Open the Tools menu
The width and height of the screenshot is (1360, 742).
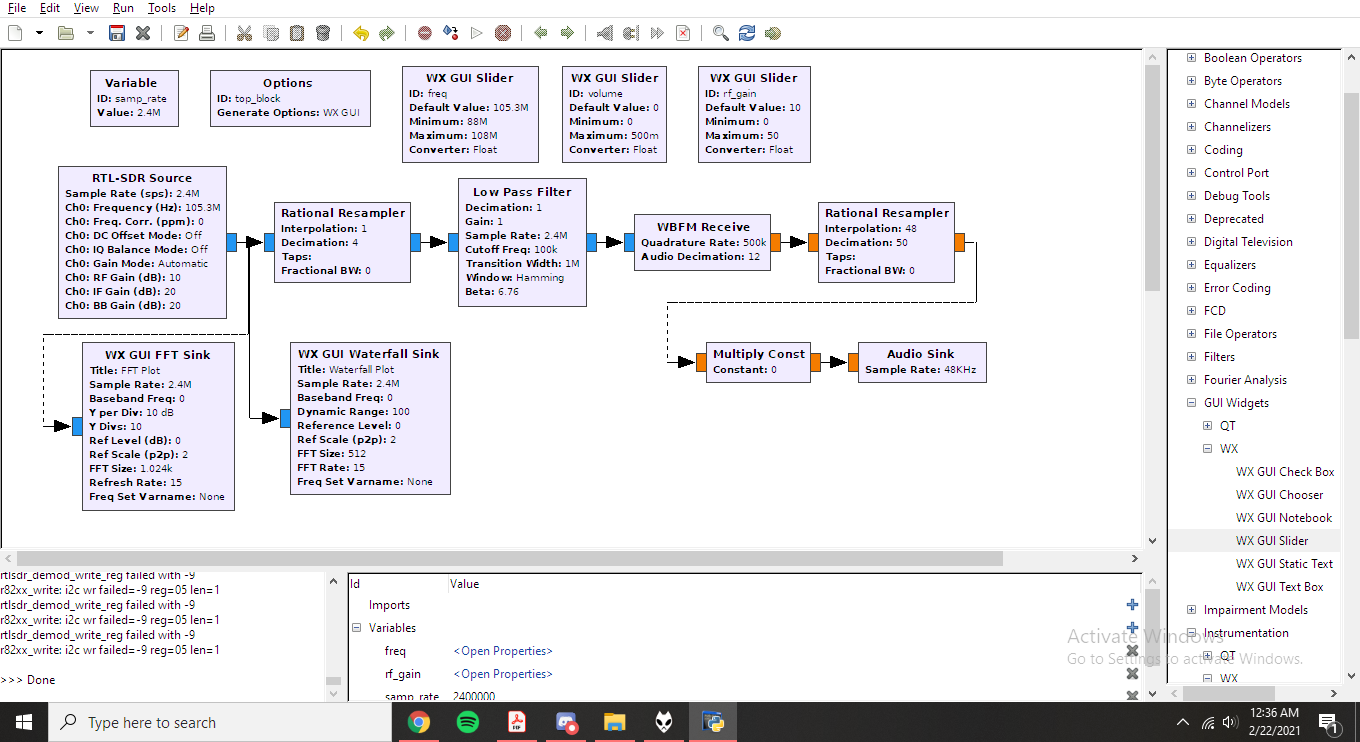(x=161, y=8)
